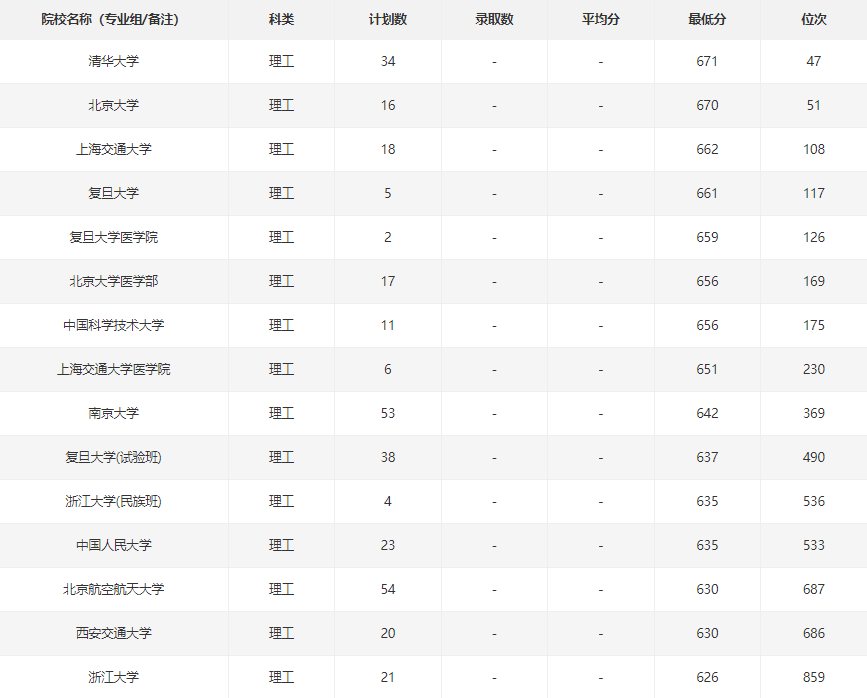867x698 pixels.
Task: Click 复旦大学医学院 school name
Action: (x=113, y=237)
